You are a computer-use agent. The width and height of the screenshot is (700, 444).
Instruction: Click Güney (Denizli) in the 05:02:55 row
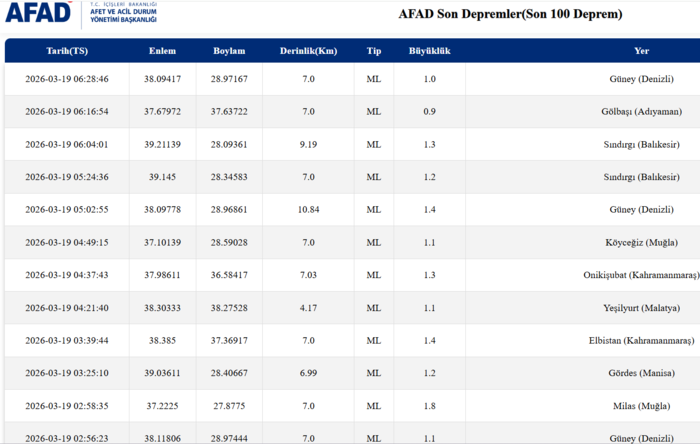pyautogui.click(x=642, y=210)
